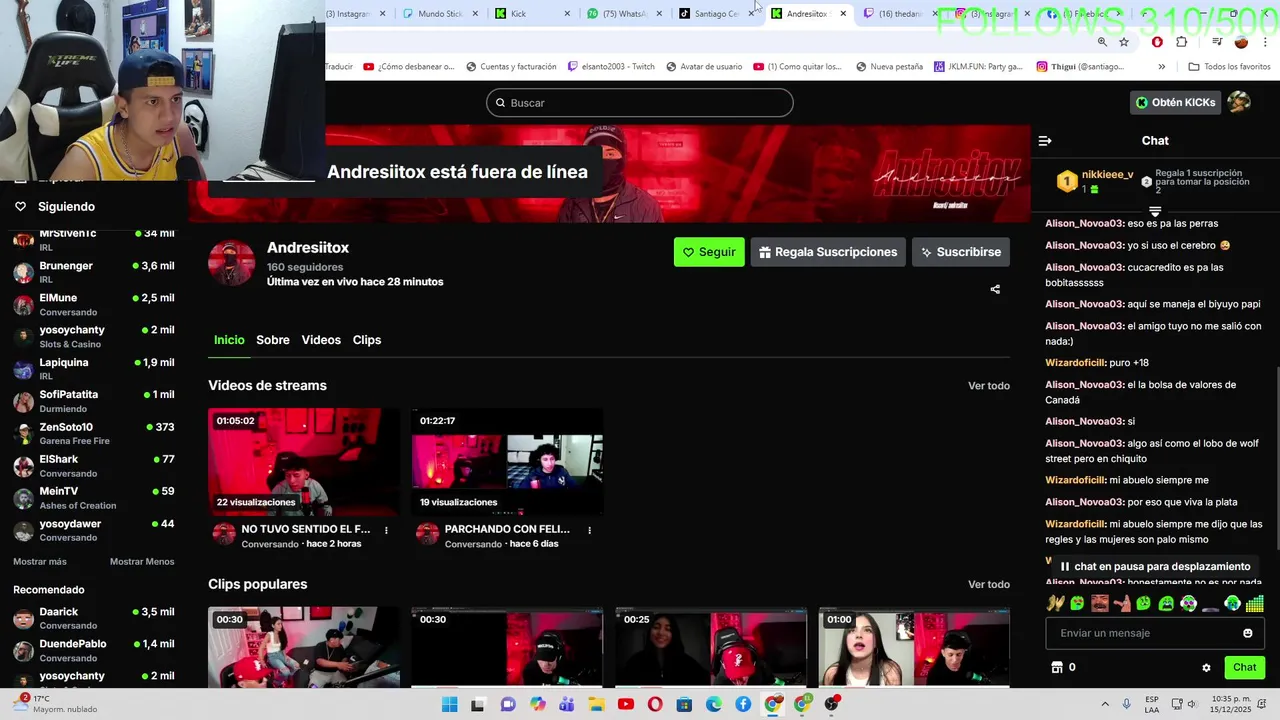This screenshot has height=720, width=1280.
Task: Click the volume icon in system tray
Action: tap(1192, 704)
